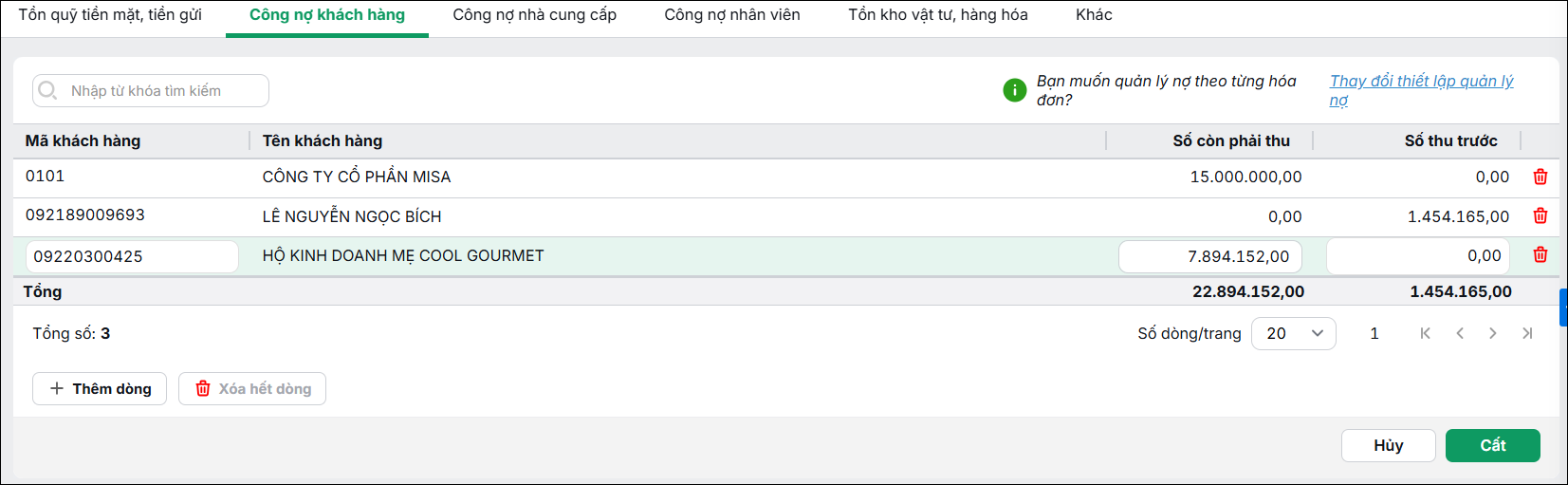Switch to Công nợ nhà cung cấp tab

(534, 15)
